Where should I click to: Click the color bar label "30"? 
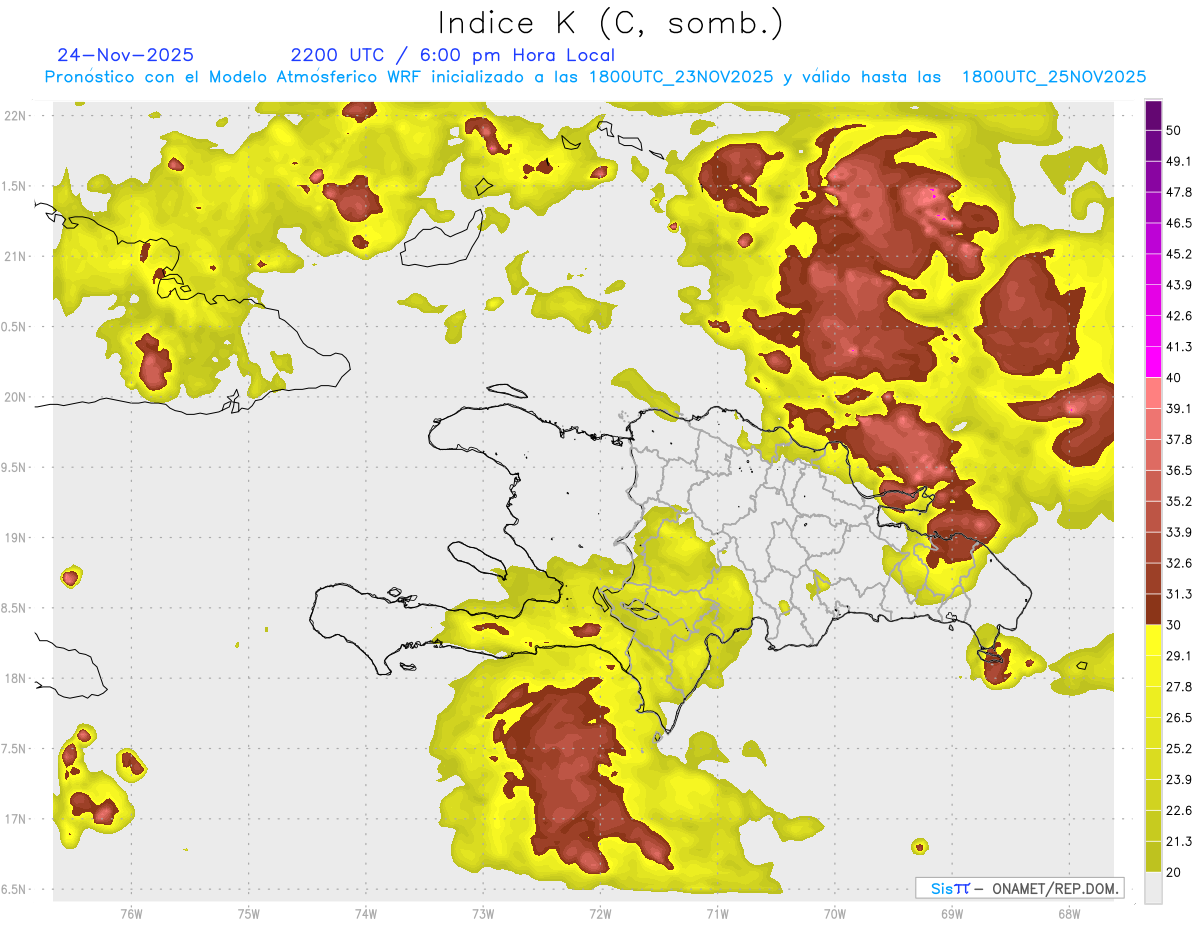point(1175,625)
